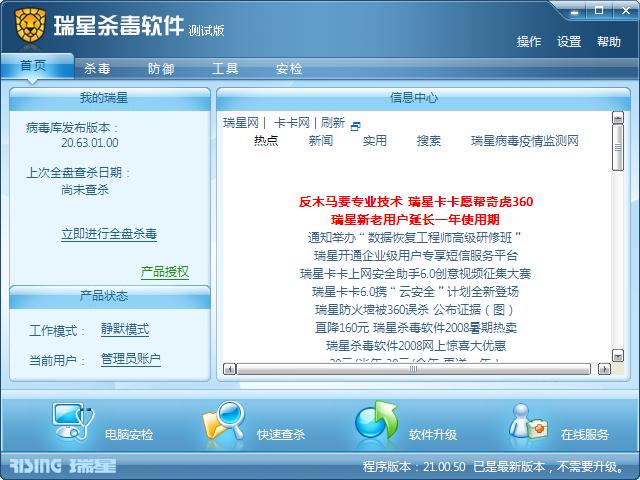The height and width of the screenshot is (480, 640).
Task: Open the 电脑安检 computer checkup icon
Action: tap(73, 420)
